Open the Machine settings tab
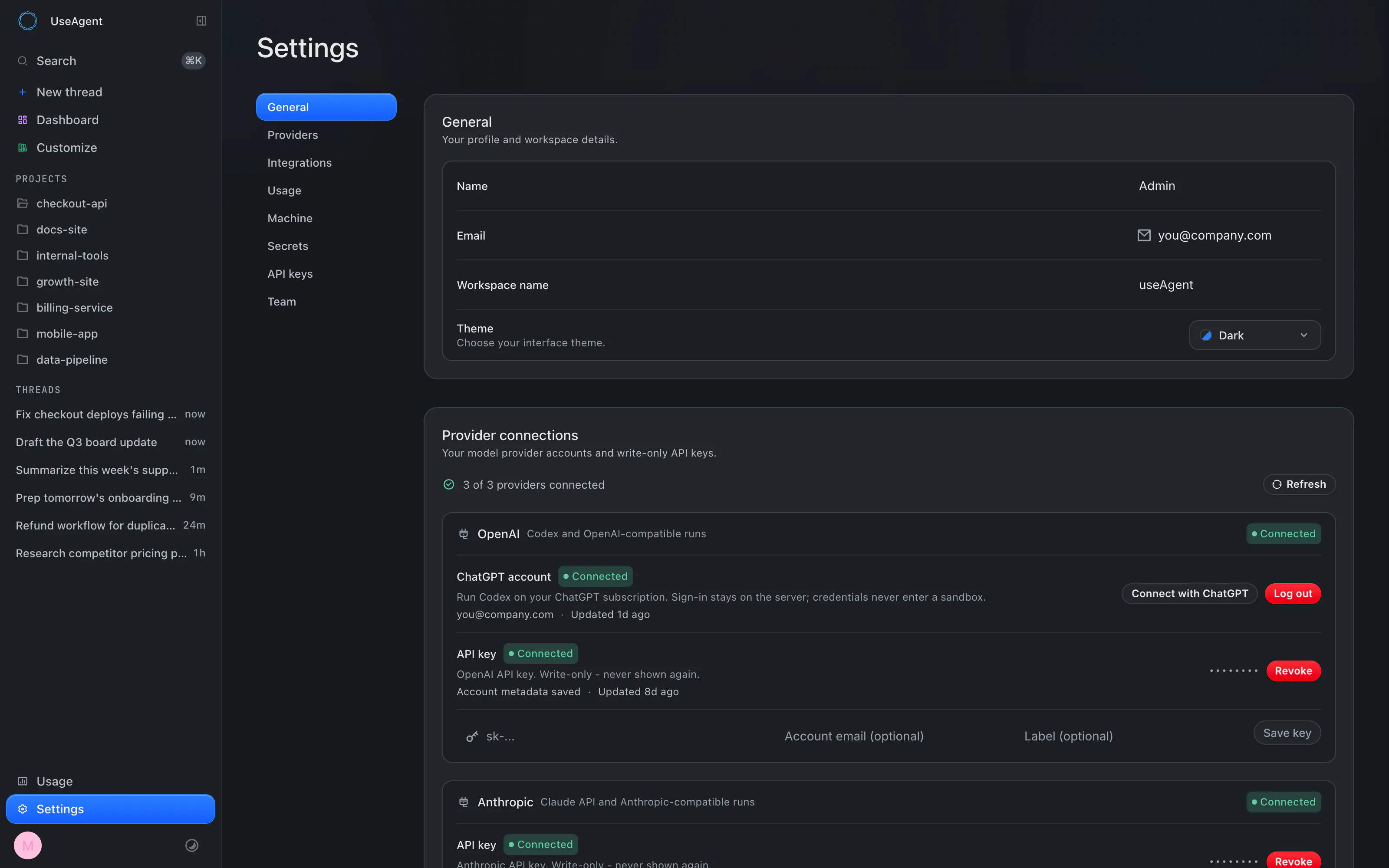1389x868 pixels. pyautogui.click(x=326, y=218)
